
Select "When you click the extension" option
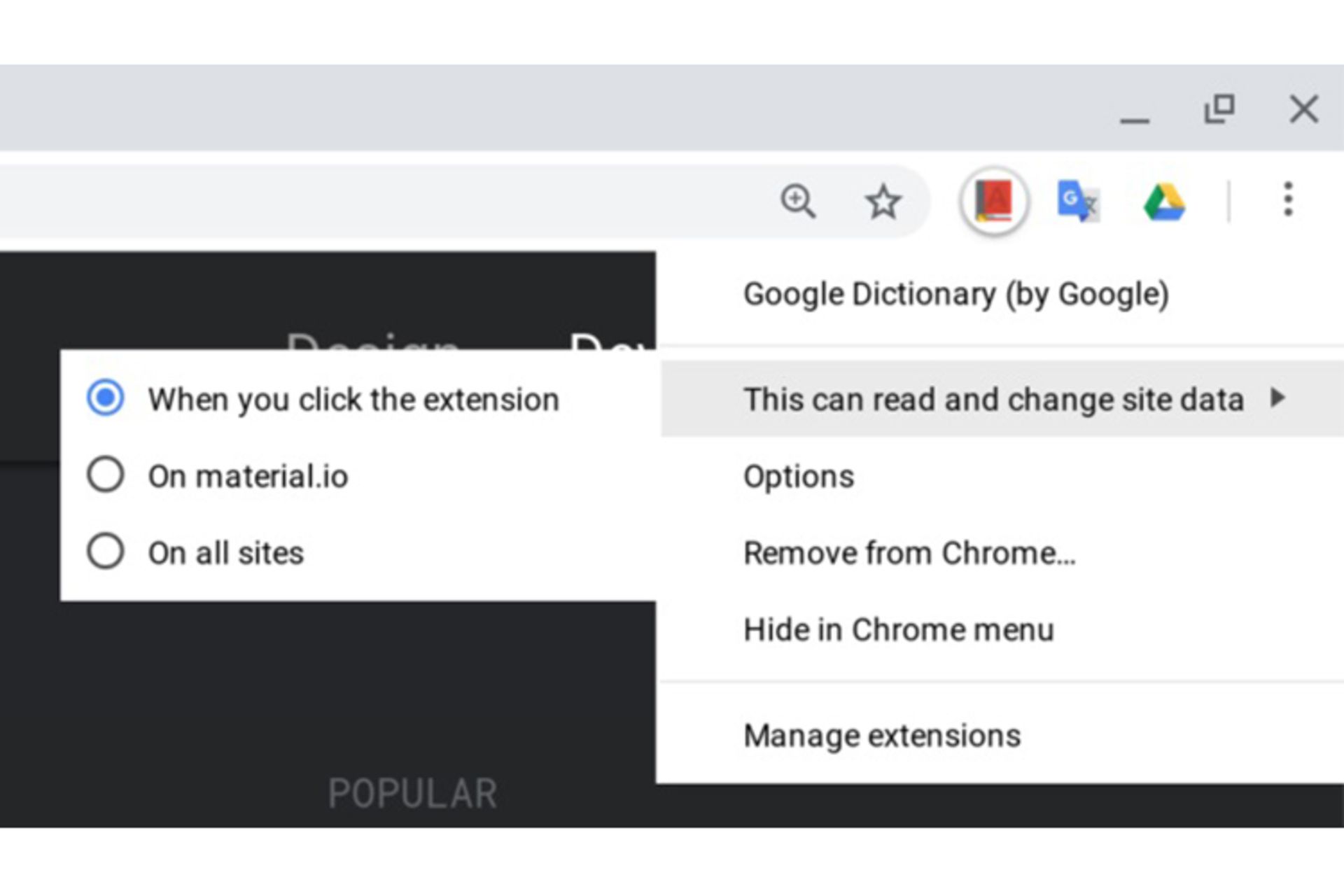106,398
